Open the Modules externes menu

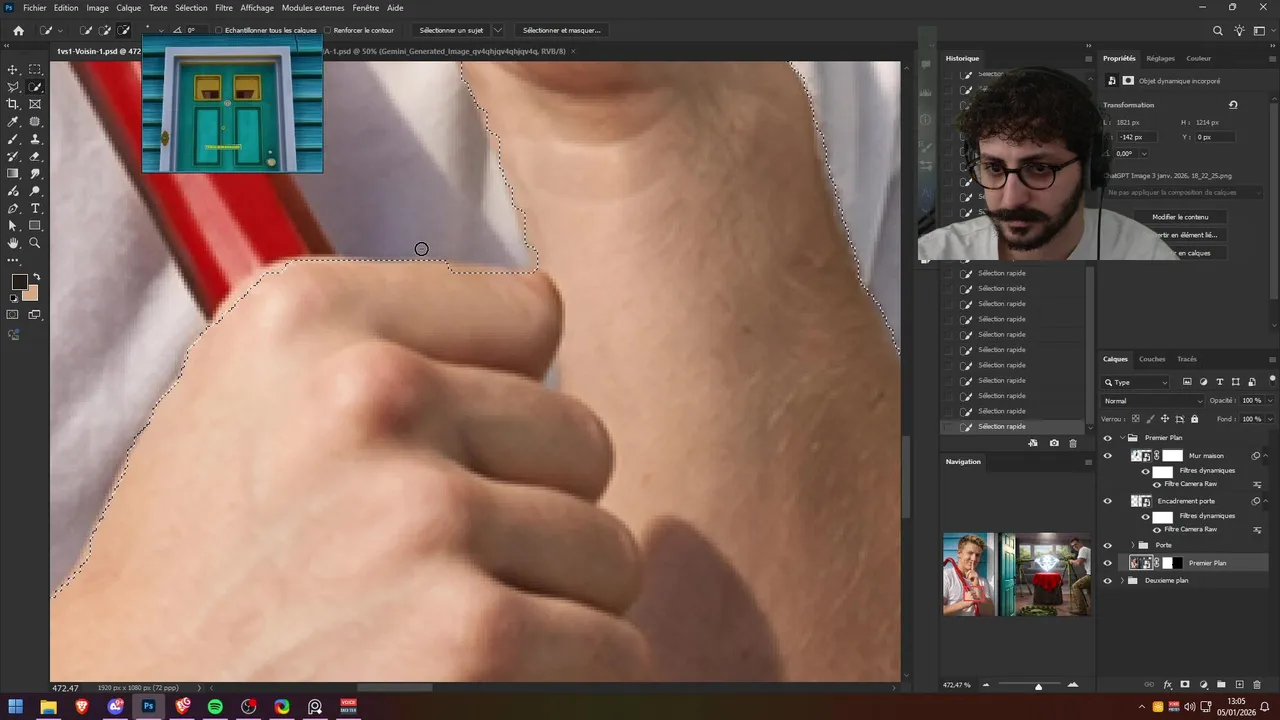coord(313,8)
